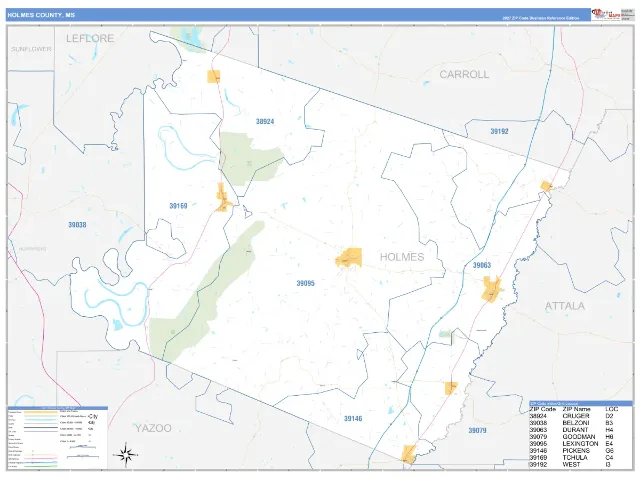Viewport: 640px width, 480px height.
Task: Click GOODMAN in the ZIP index table
Action: [579, 437]
